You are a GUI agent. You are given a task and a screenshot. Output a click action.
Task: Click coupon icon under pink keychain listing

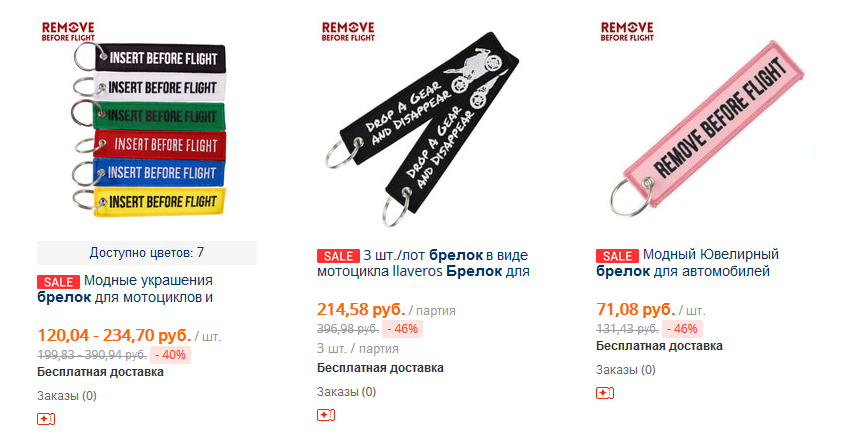pyautogui.click(x=605, y=393)
